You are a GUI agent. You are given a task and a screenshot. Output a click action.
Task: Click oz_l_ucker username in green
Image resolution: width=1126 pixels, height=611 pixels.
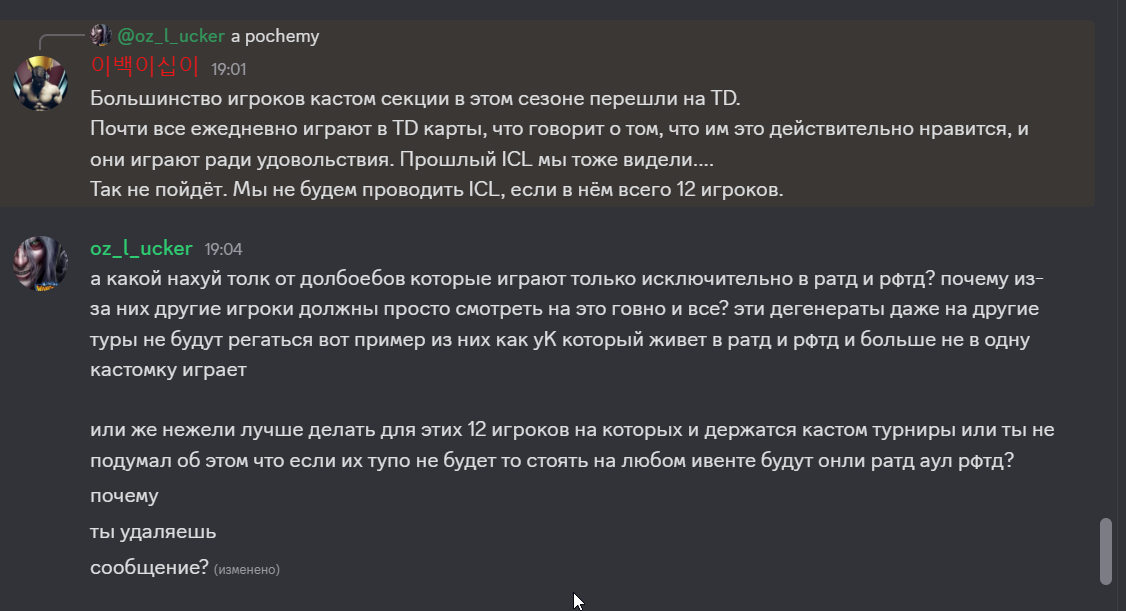141,248
